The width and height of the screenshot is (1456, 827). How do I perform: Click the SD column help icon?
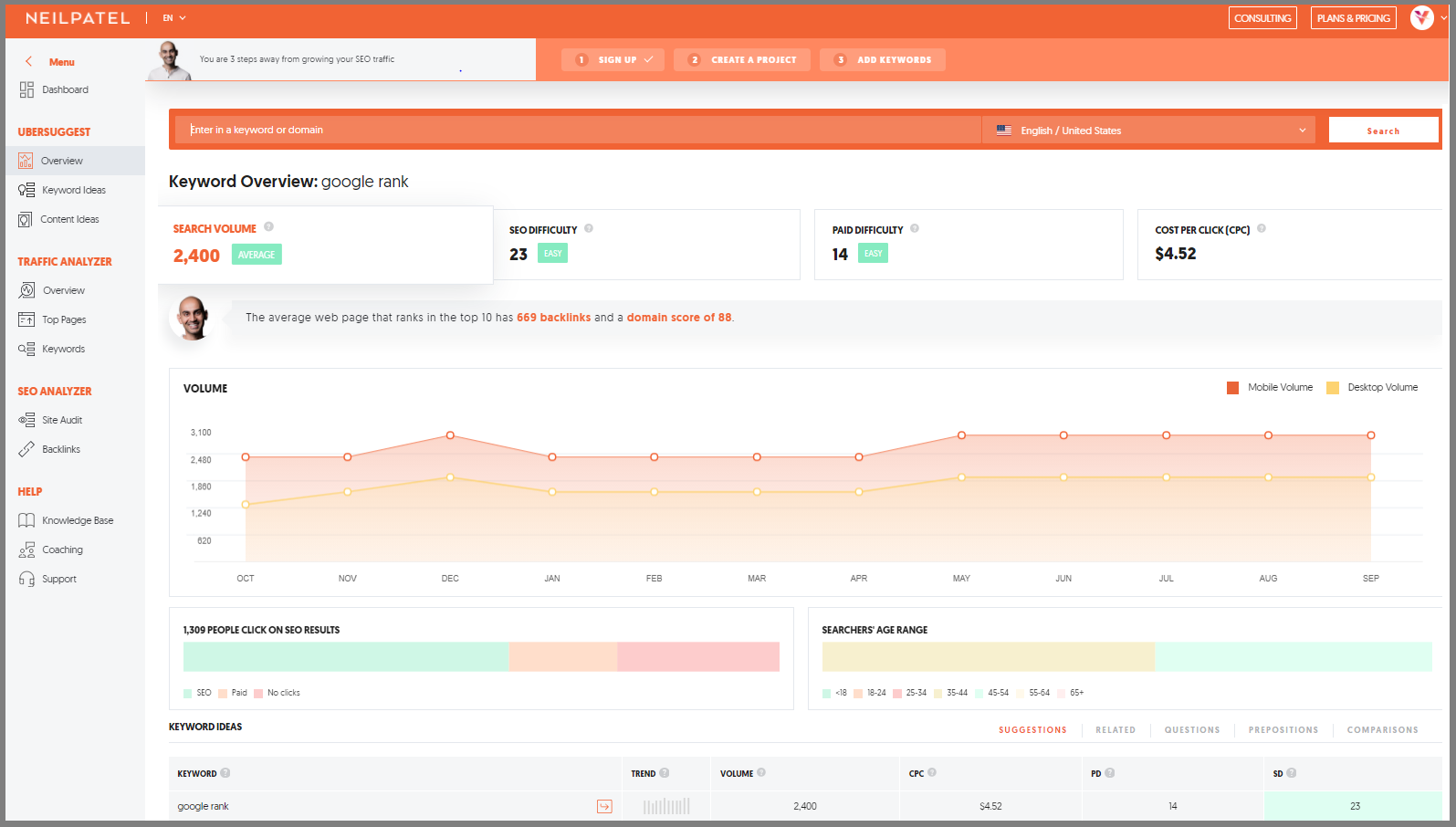pyautogui.click(x=1292, y=773)
